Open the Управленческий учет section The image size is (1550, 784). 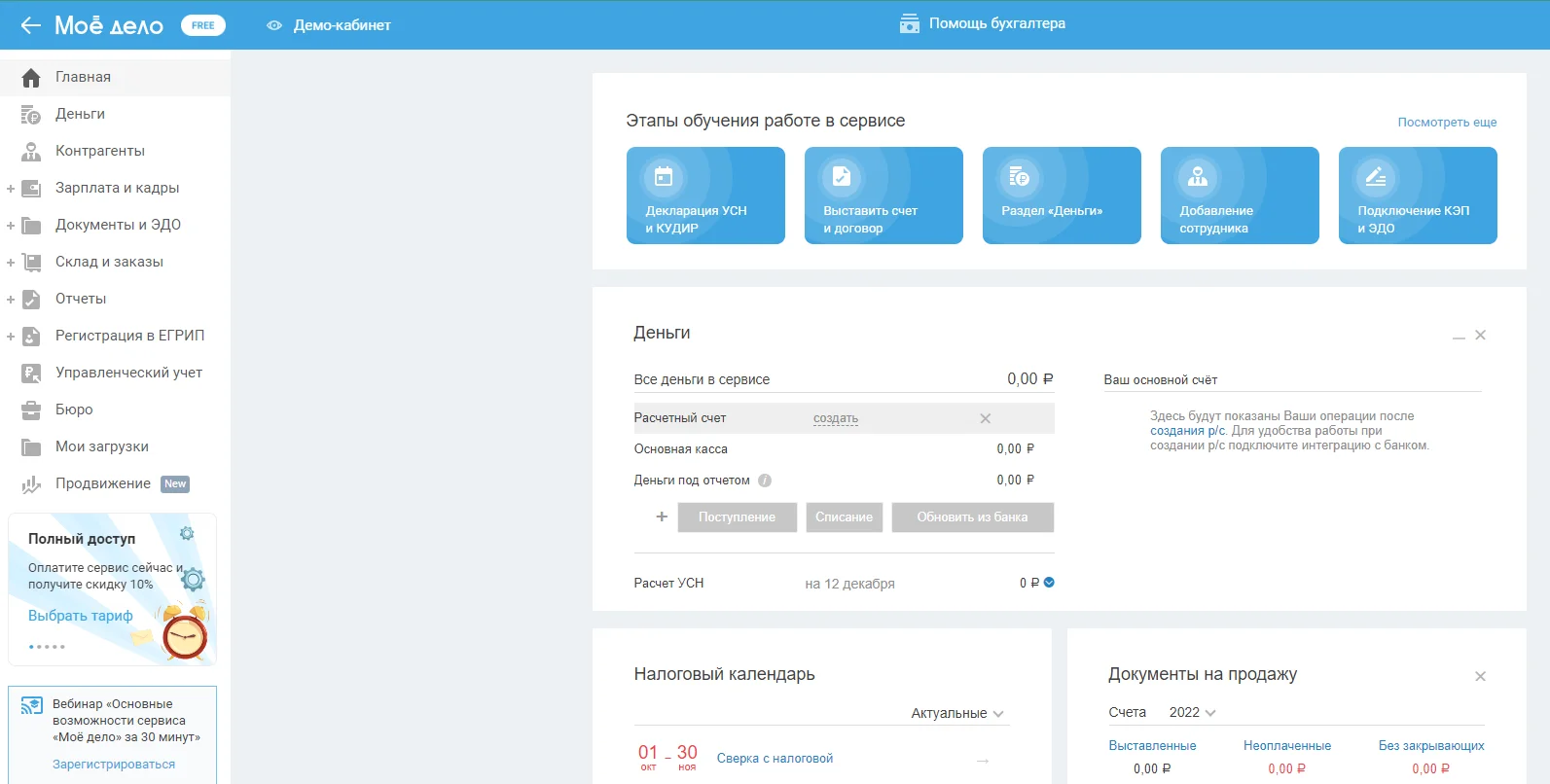(128, 373)
